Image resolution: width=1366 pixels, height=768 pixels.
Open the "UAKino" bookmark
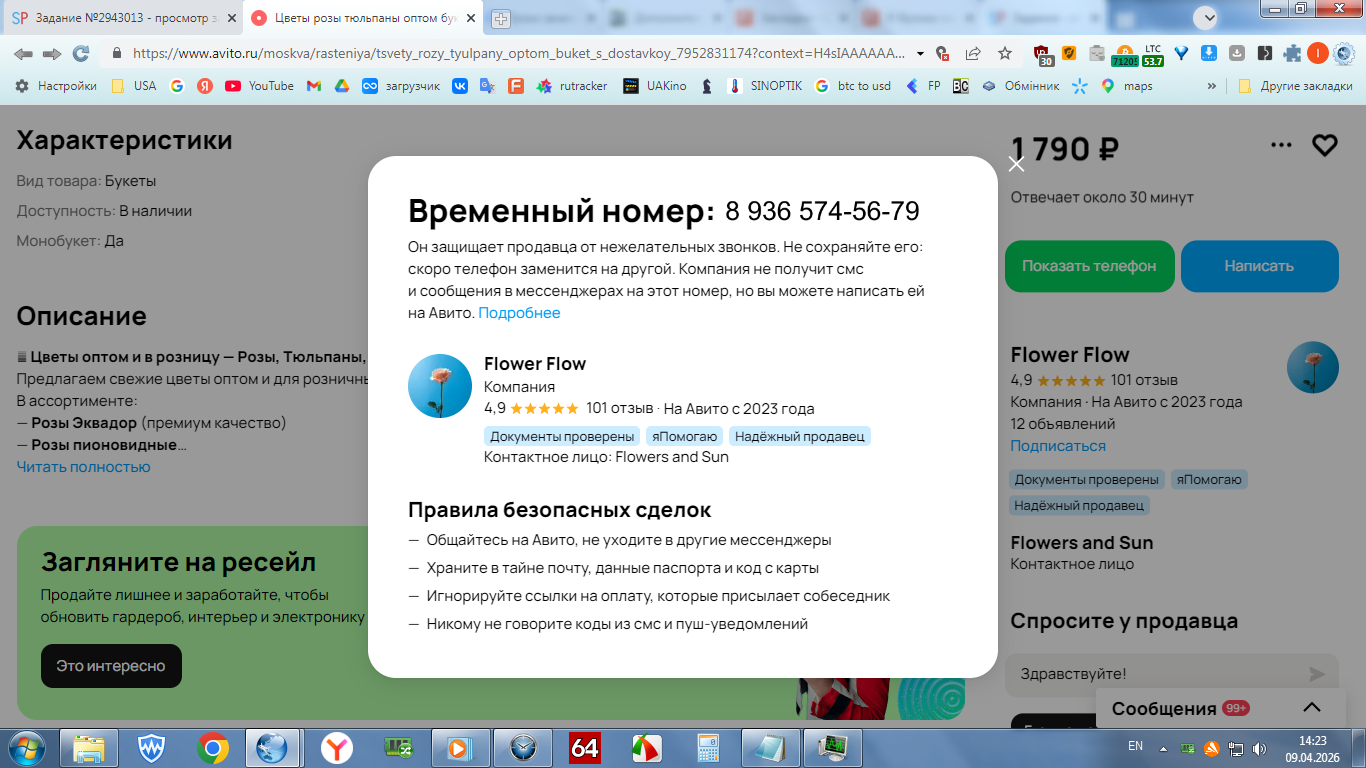[x=655, y=86]
